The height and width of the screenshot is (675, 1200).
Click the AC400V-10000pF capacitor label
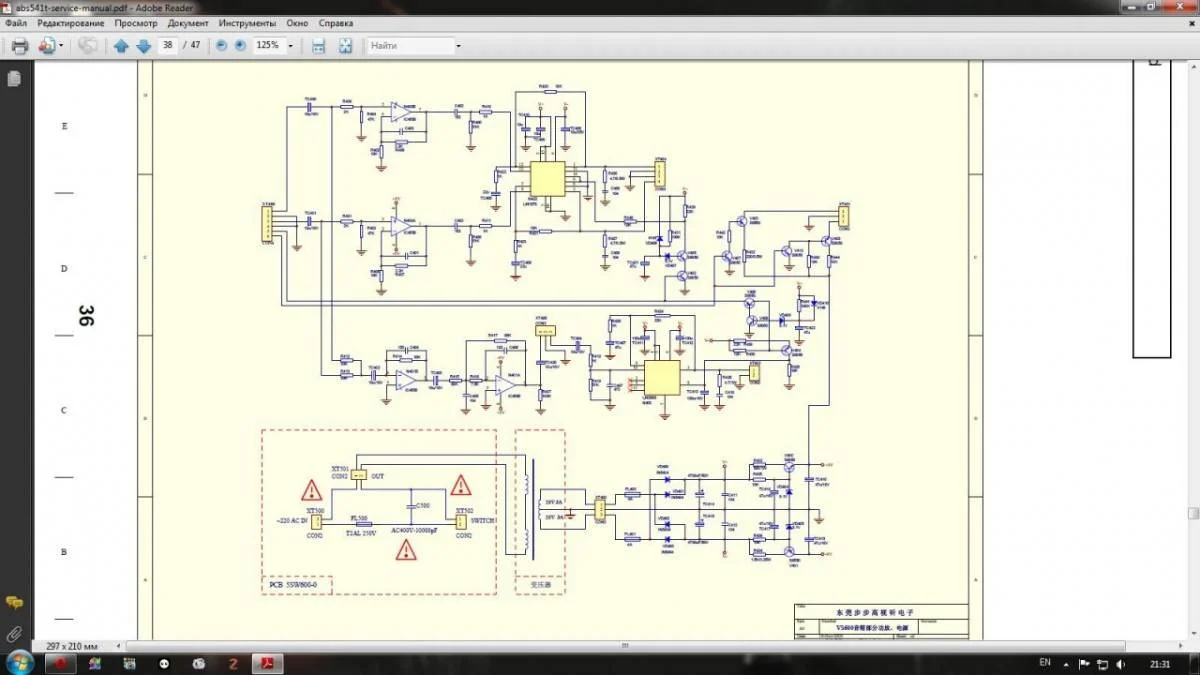(x=412, y=530)
